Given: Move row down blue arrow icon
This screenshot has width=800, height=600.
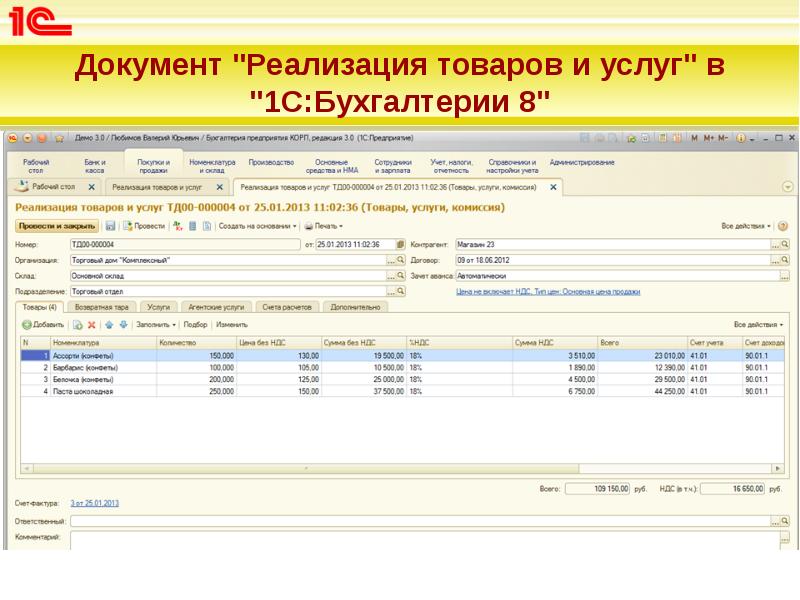Looking at the screenshot, I should 123,324.
